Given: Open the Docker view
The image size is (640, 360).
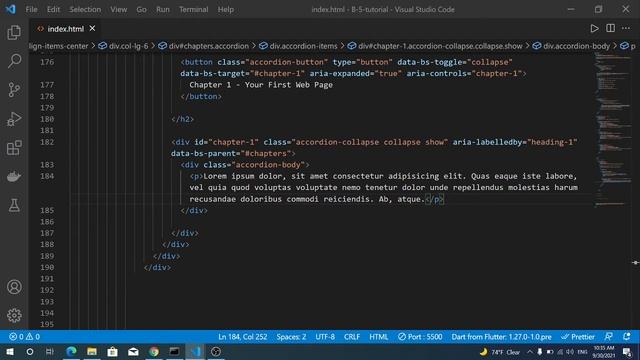Looking at the screenshot, I should [14, 177].
